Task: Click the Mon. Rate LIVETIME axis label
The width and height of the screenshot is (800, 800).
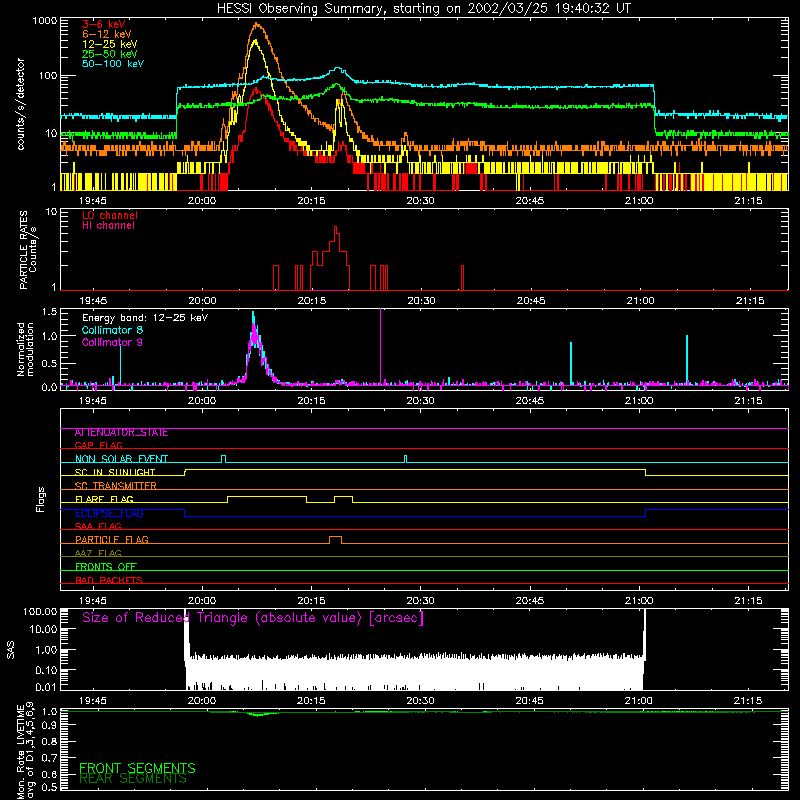Action: tap(26, 749)
